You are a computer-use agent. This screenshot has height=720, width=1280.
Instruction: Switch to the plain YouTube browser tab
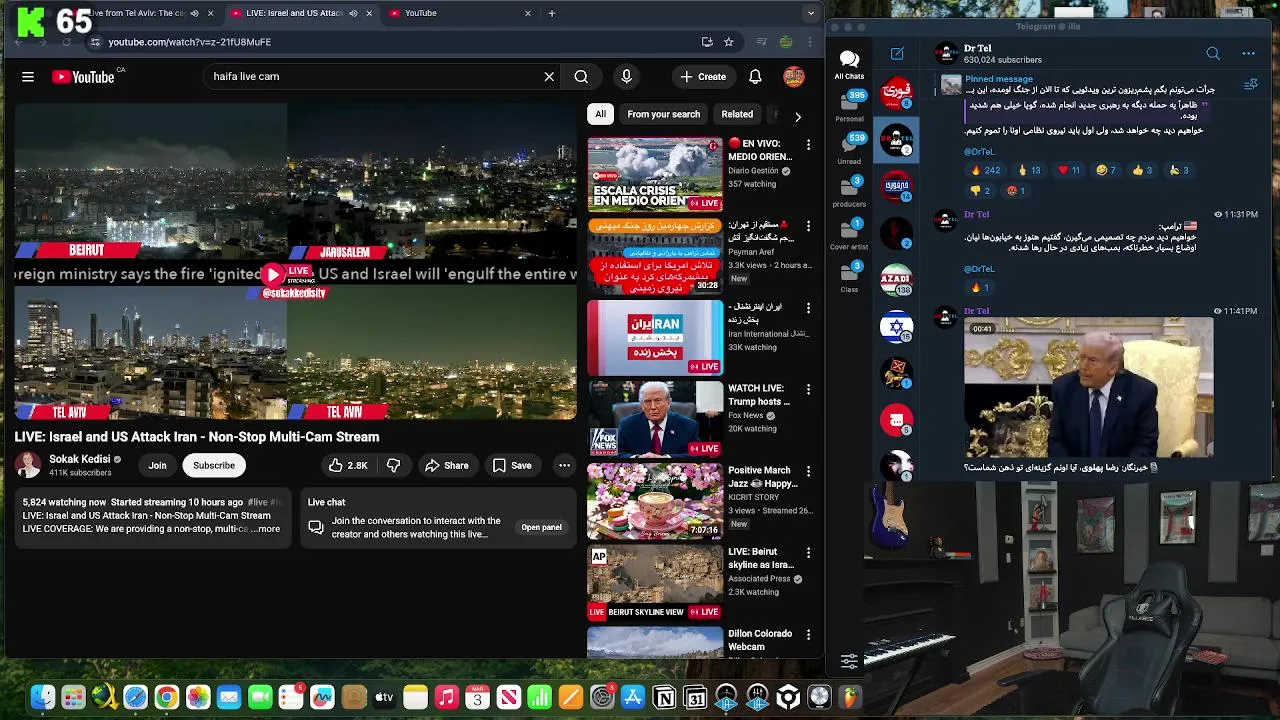(x=459, y=14)
